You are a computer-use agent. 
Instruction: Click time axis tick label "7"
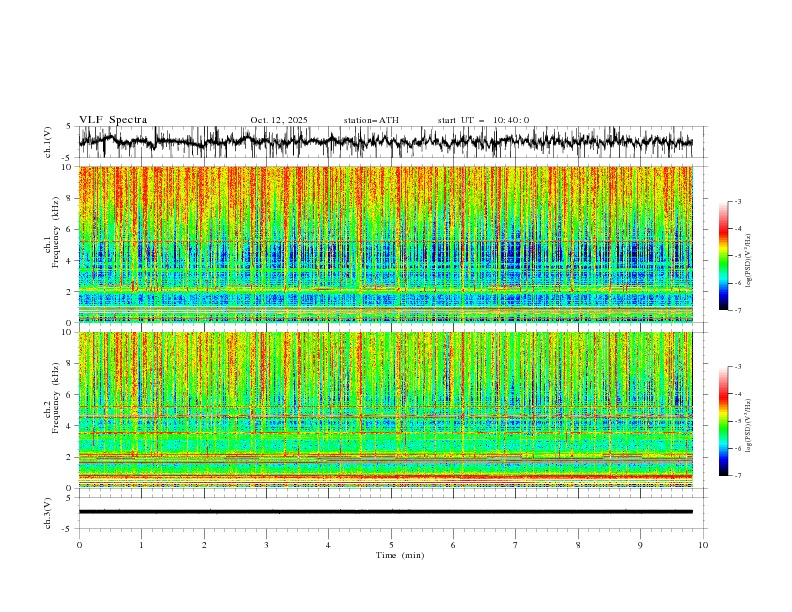(516, 545)
